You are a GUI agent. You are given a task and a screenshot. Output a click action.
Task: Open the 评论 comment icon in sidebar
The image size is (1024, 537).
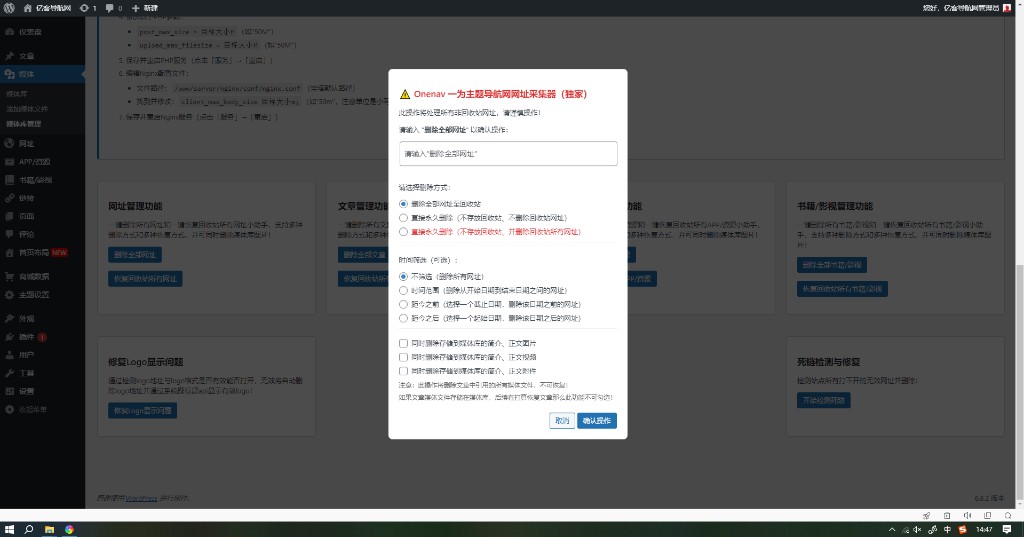pyautogui.click(x=9, y=234)
